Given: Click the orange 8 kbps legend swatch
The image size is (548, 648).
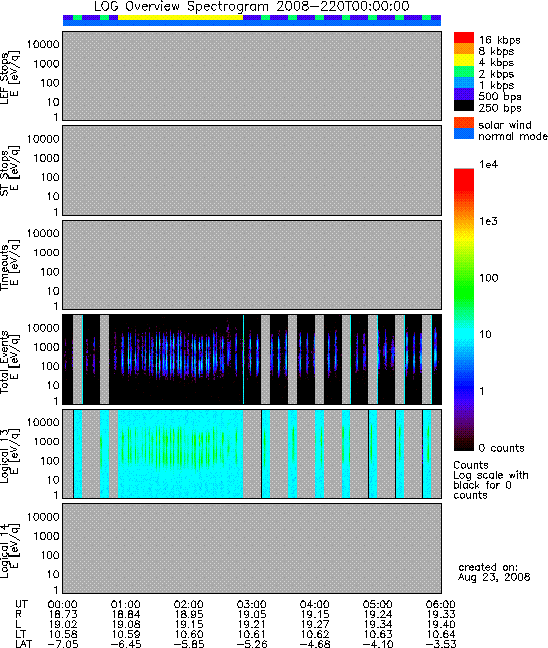Looking at the screenshot, I should tap(464, 49).
